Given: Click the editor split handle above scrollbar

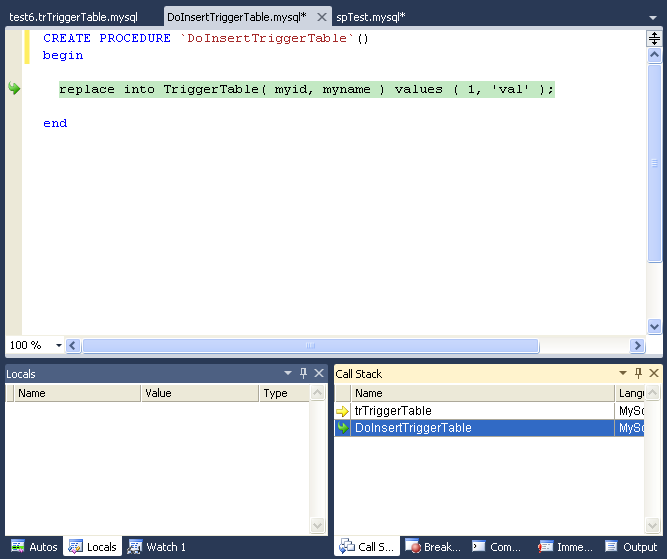Looking at the screenshot, I should point(654,39).
